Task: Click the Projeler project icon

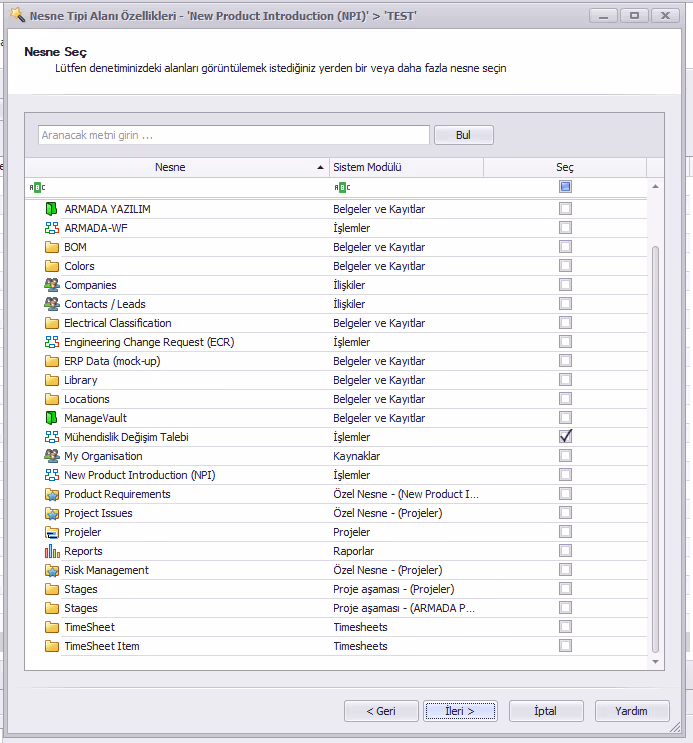Action: point(52,532)
